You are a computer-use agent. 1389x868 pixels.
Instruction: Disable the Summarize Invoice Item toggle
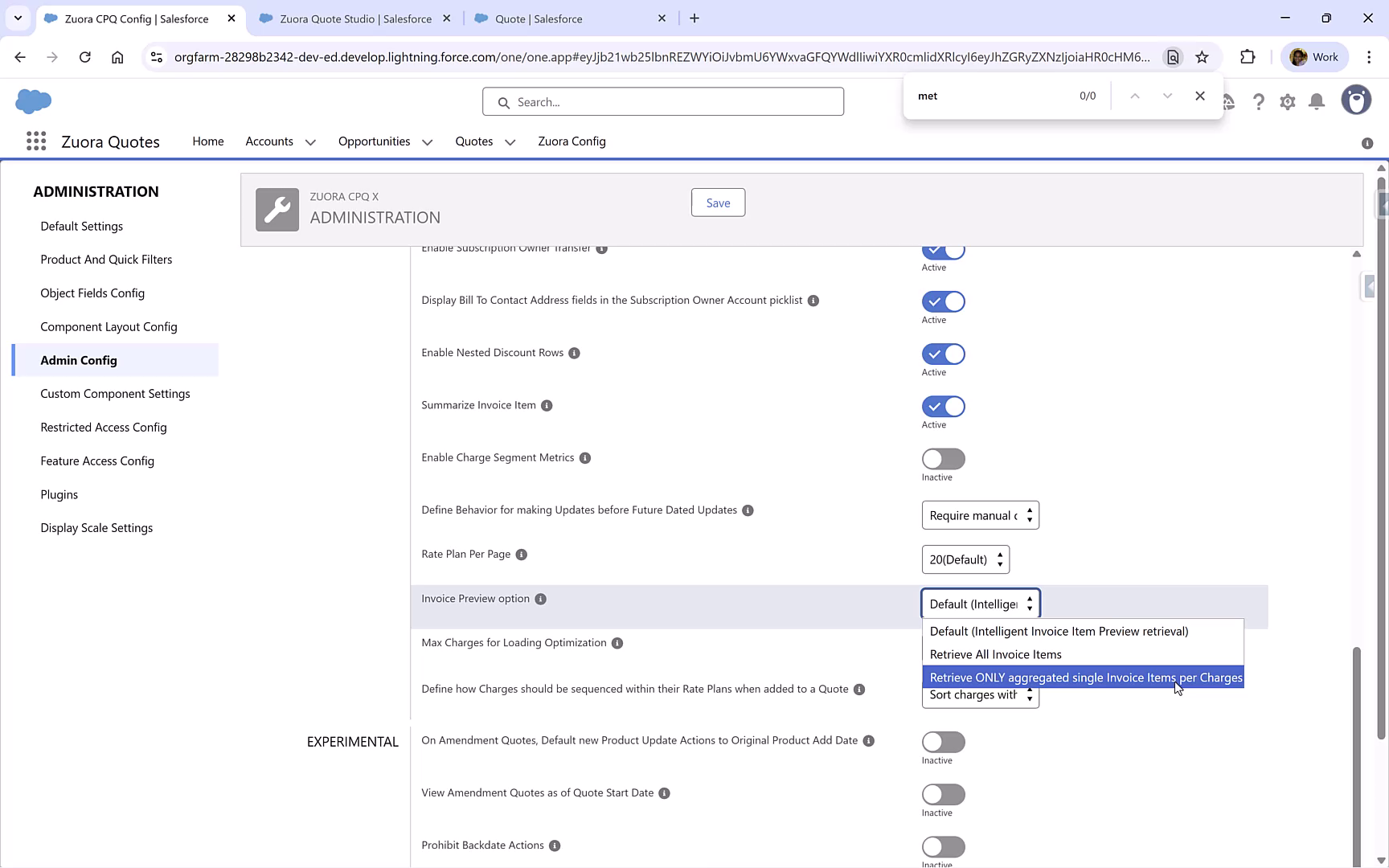coord(943,407)
